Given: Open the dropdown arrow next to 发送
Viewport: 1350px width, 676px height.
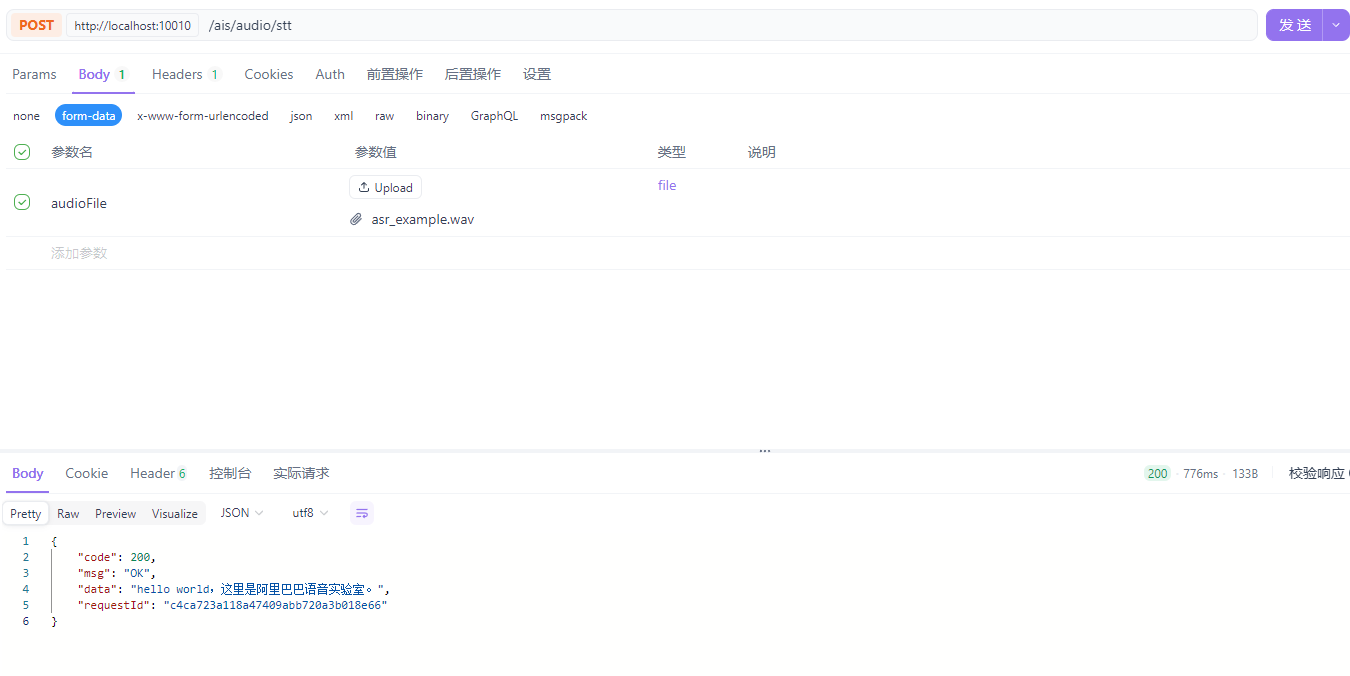Looking at the screenshot, I should (x=1336, y=25).
